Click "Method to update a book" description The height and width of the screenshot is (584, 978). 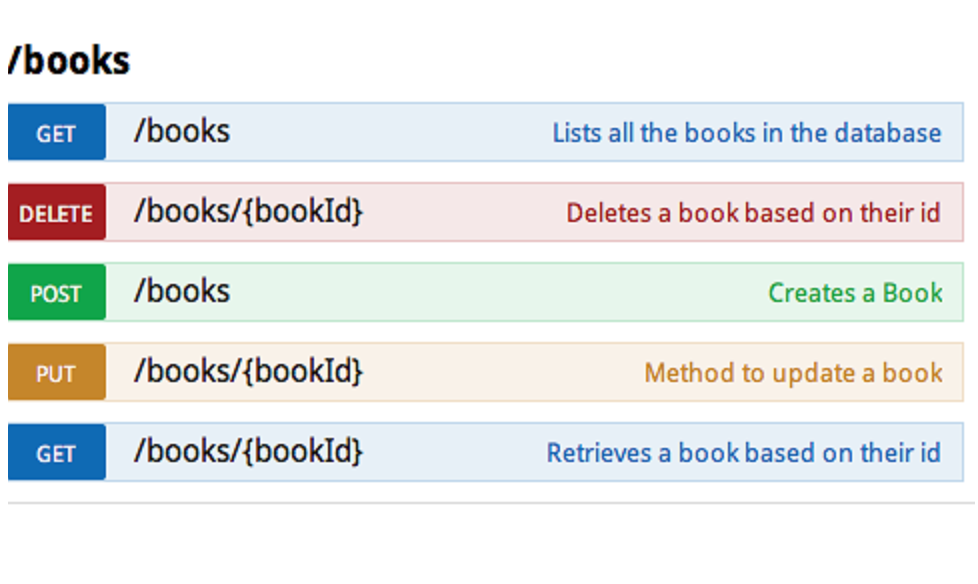793,373
